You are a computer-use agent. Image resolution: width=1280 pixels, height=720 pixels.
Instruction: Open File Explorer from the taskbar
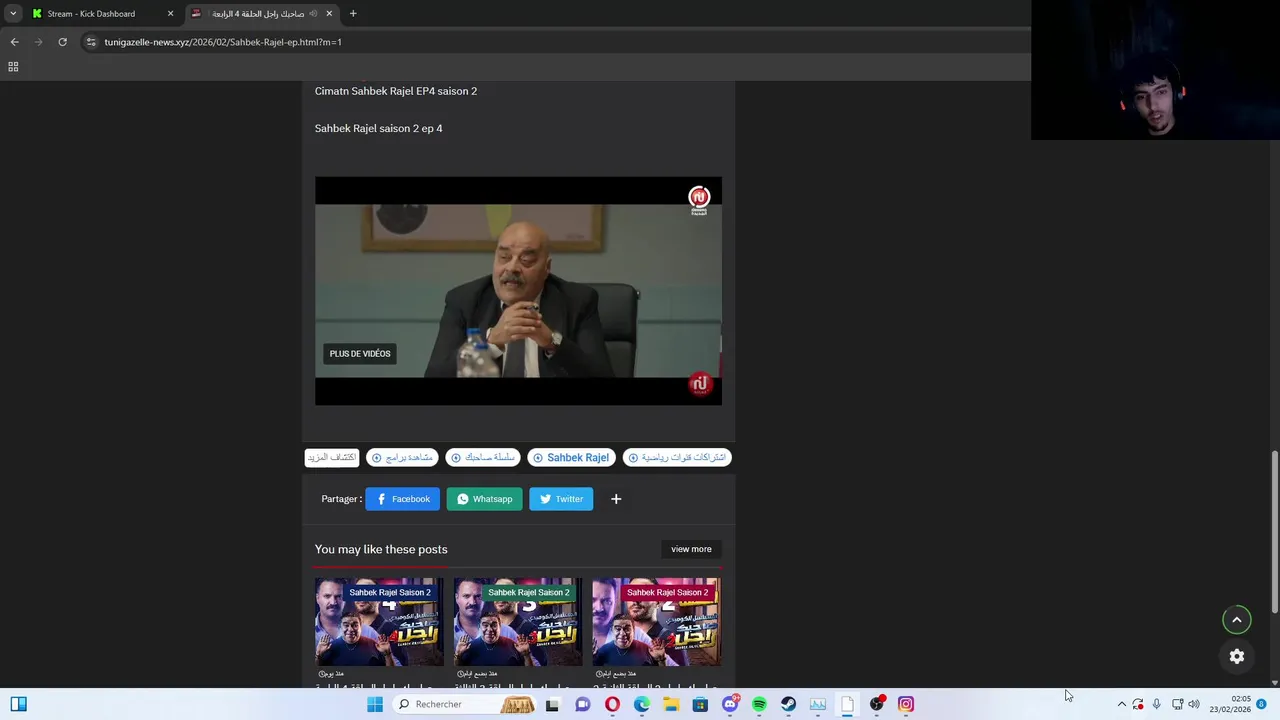[x=671, y=704]
